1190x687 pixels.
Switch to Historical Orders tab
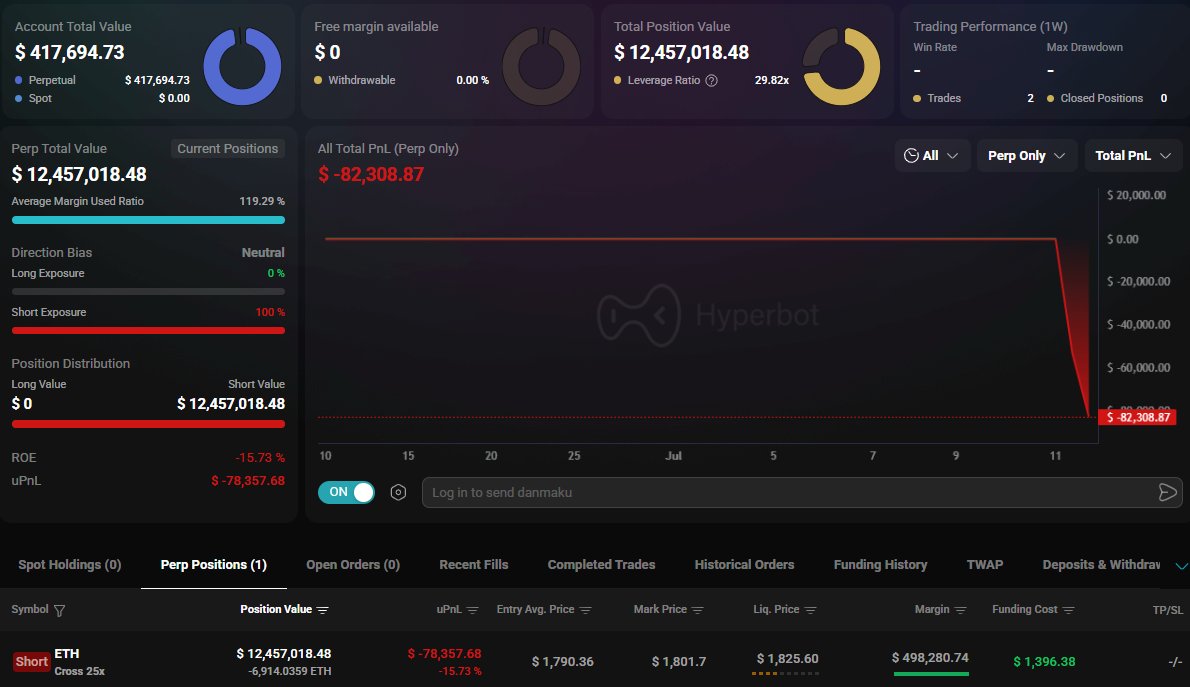[x=745, y=565]
